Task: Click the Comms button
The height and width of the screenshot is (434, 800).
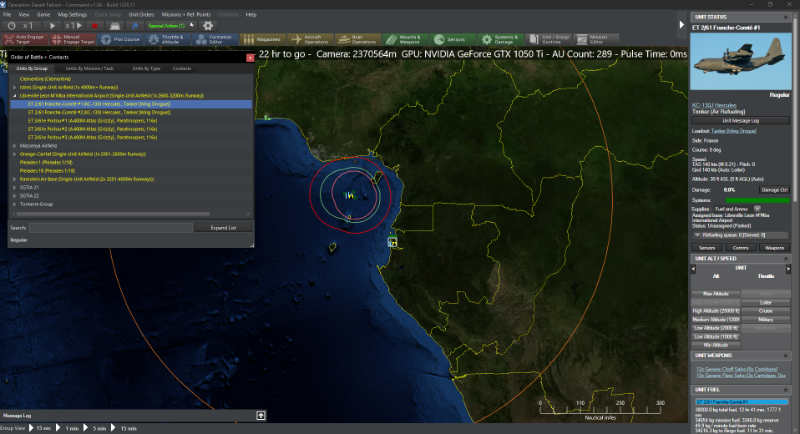Action: click(740, 248)
